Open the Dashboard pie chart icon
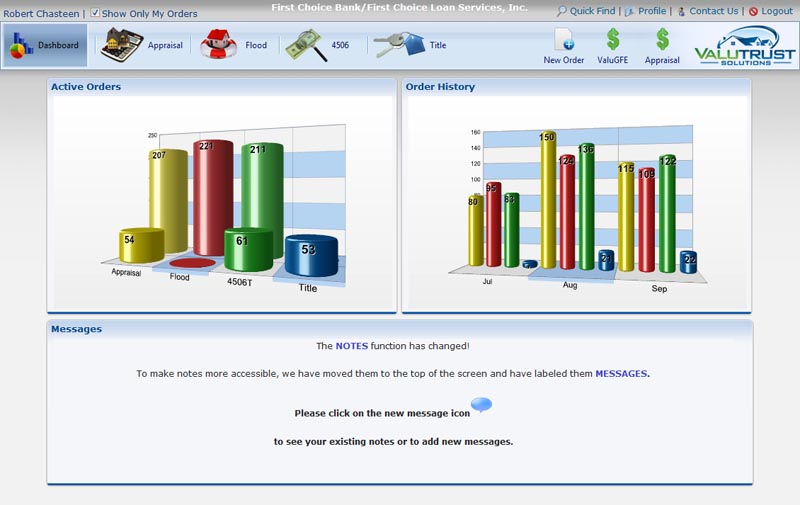 click(x=20, y=46)
